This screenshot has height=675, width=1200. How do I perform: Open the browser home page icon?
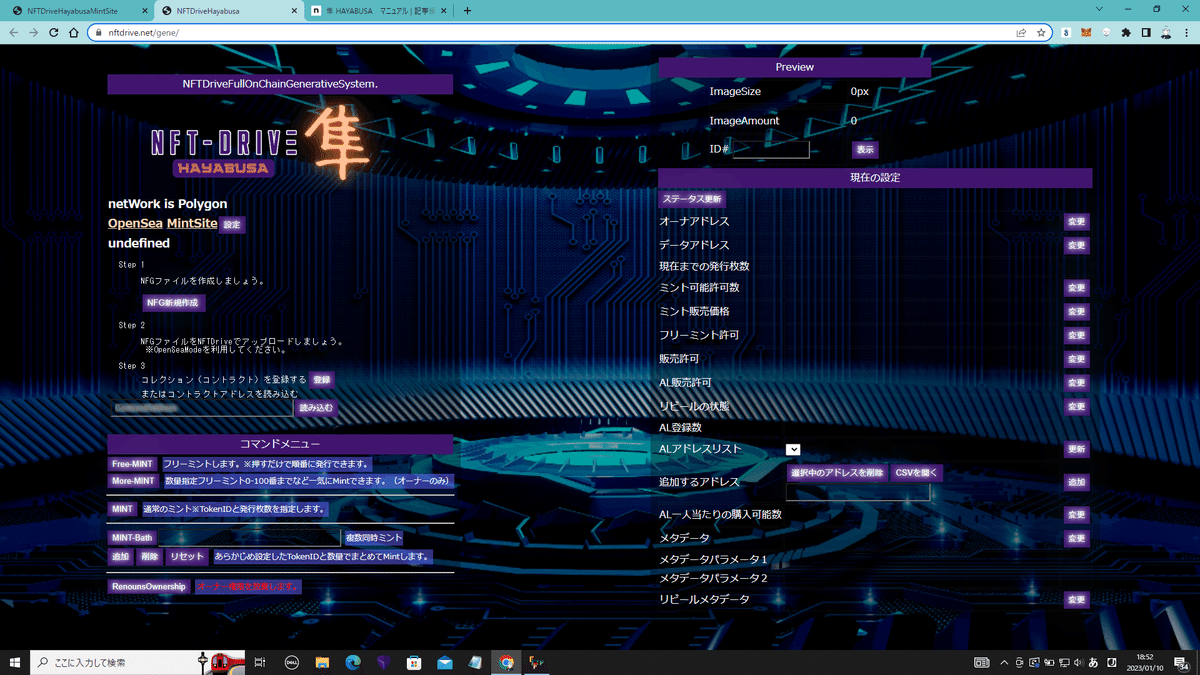[74, 32]
